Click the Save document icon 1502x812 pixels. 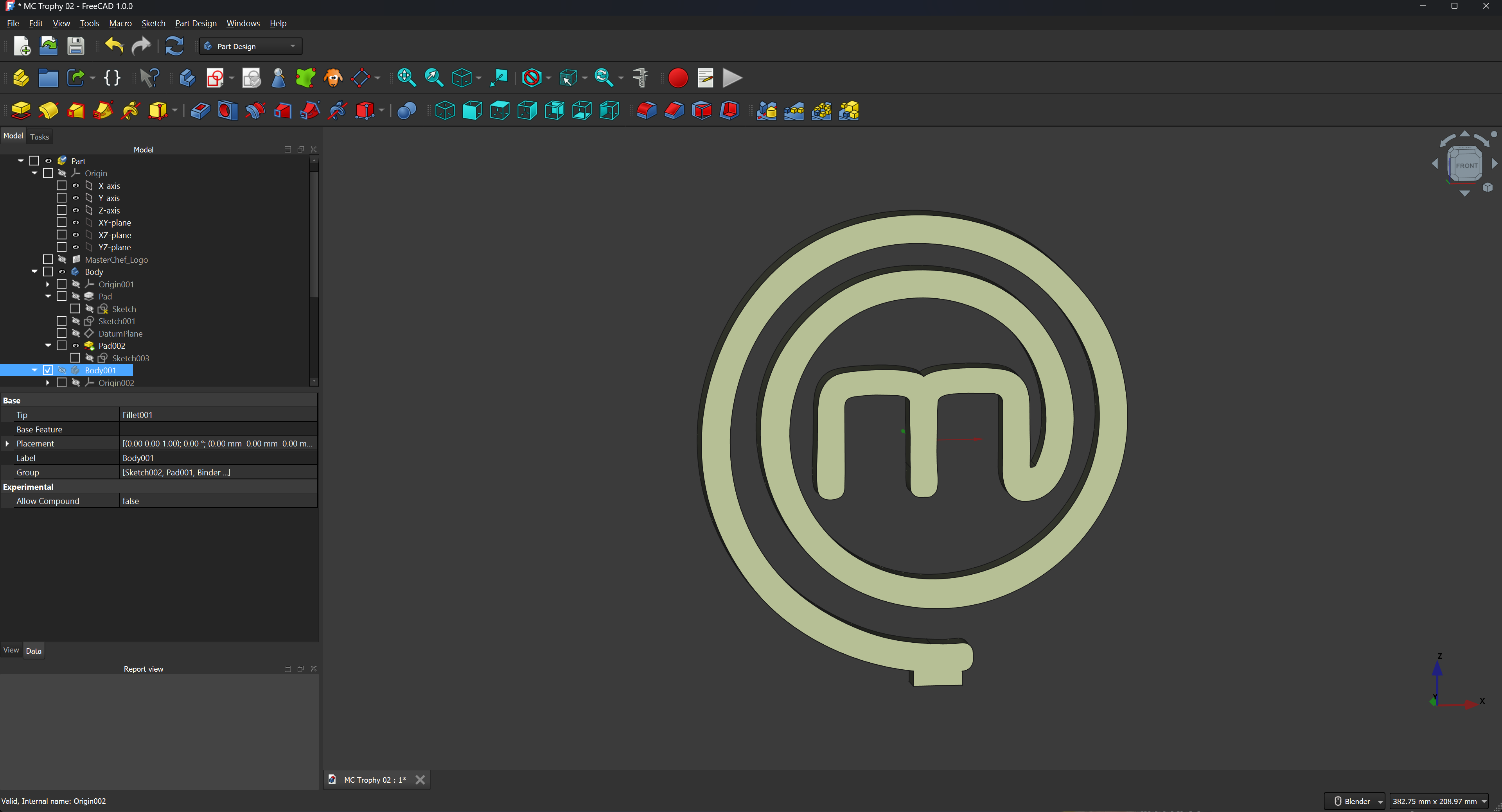76,45
